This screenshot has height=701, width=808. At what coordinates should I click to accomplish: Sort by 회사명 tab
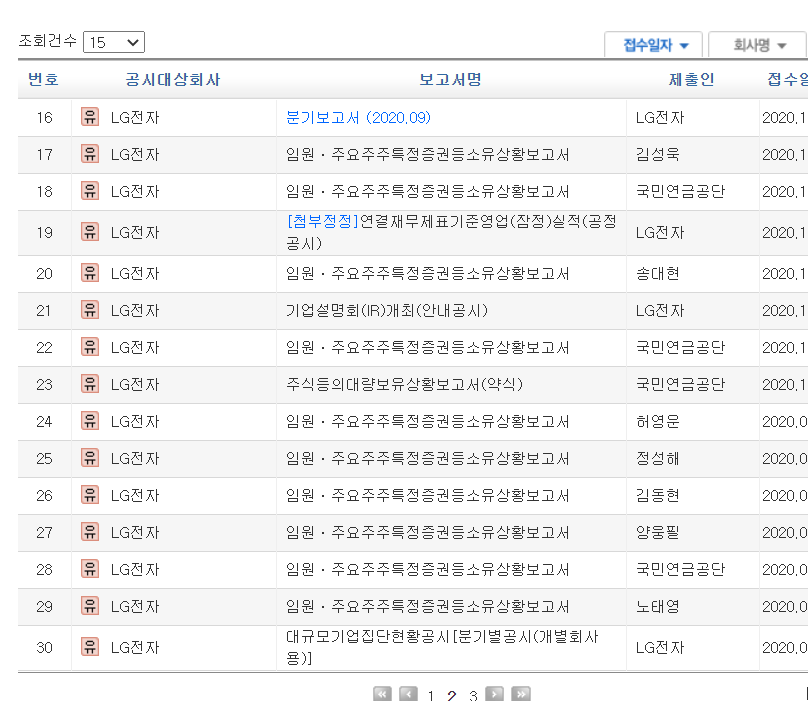coord(758,45)
